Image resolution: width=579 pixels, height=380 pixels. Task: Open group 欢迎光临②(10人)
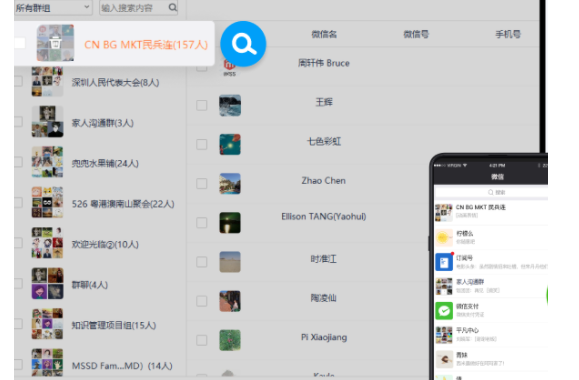(105, 244)
